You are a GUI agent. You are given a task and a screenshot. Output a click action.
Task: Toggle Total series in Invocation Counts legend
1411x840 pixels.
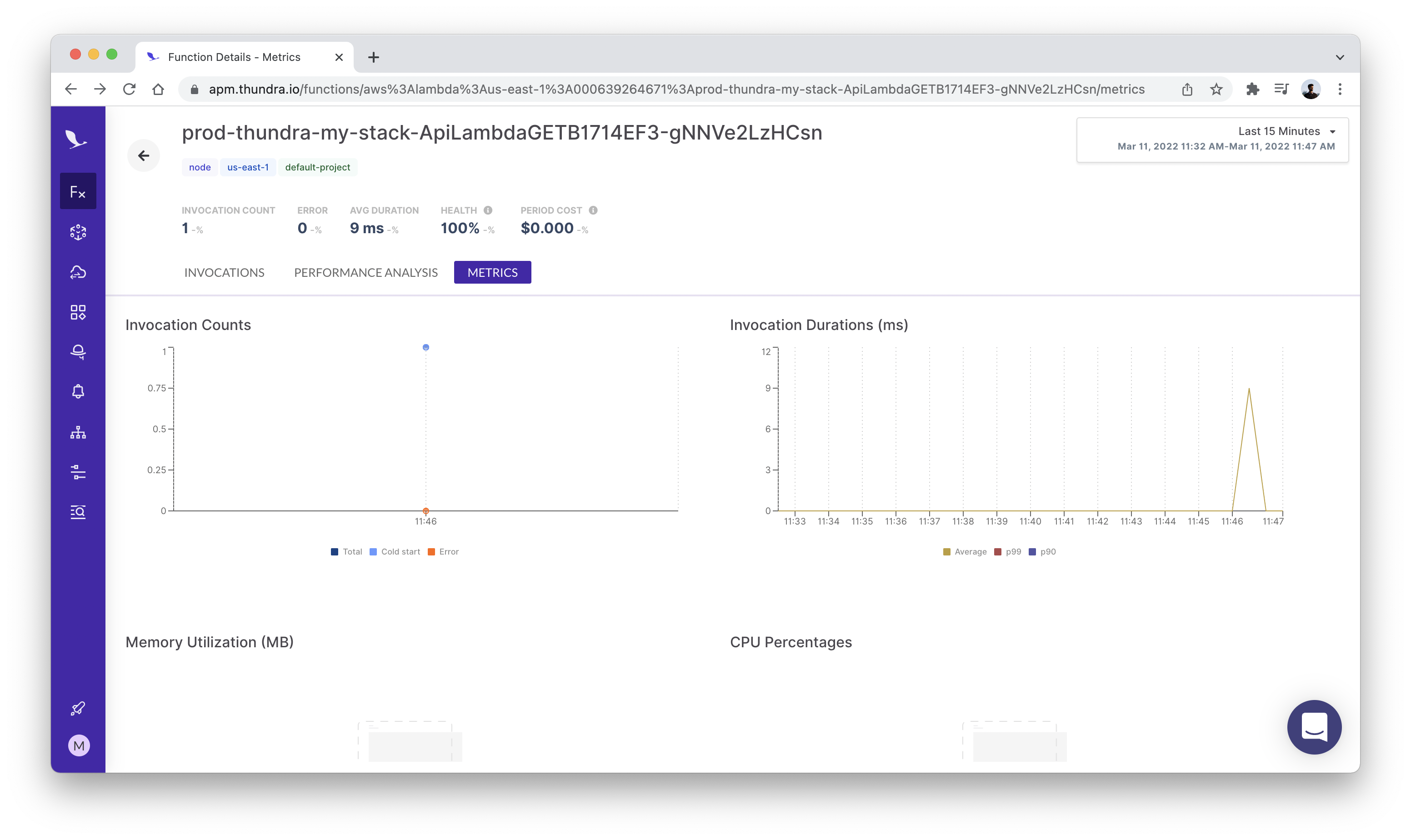click(346, 552)
